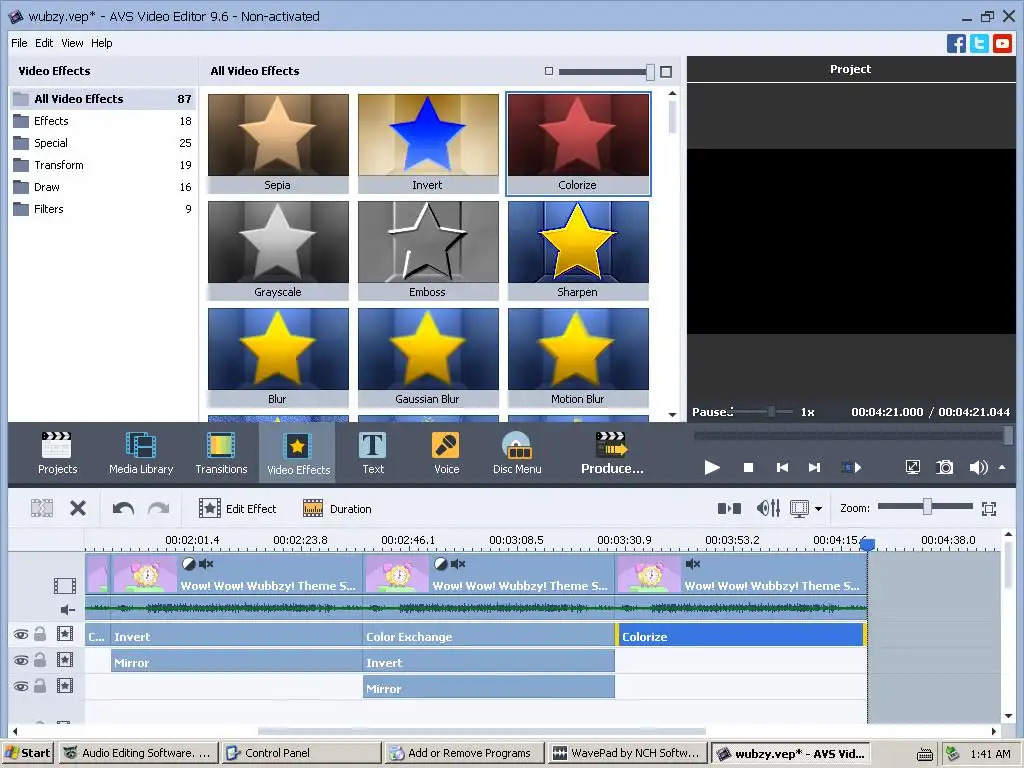1024x768 pixels.
Task: Switch preview to full screen
Action: tap(912, 467)
